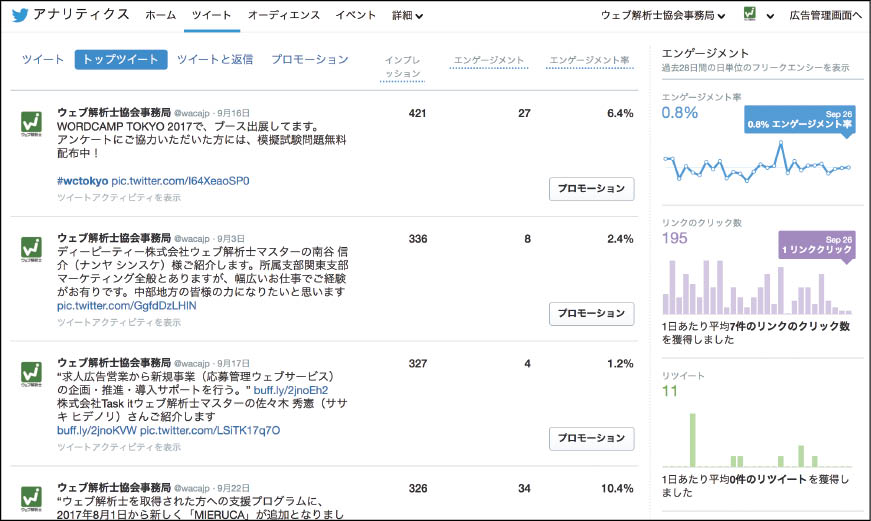Click avatar of the 9月3日 tweet
The height and width of the screenshot is (521, 871).
pos(32,249)
